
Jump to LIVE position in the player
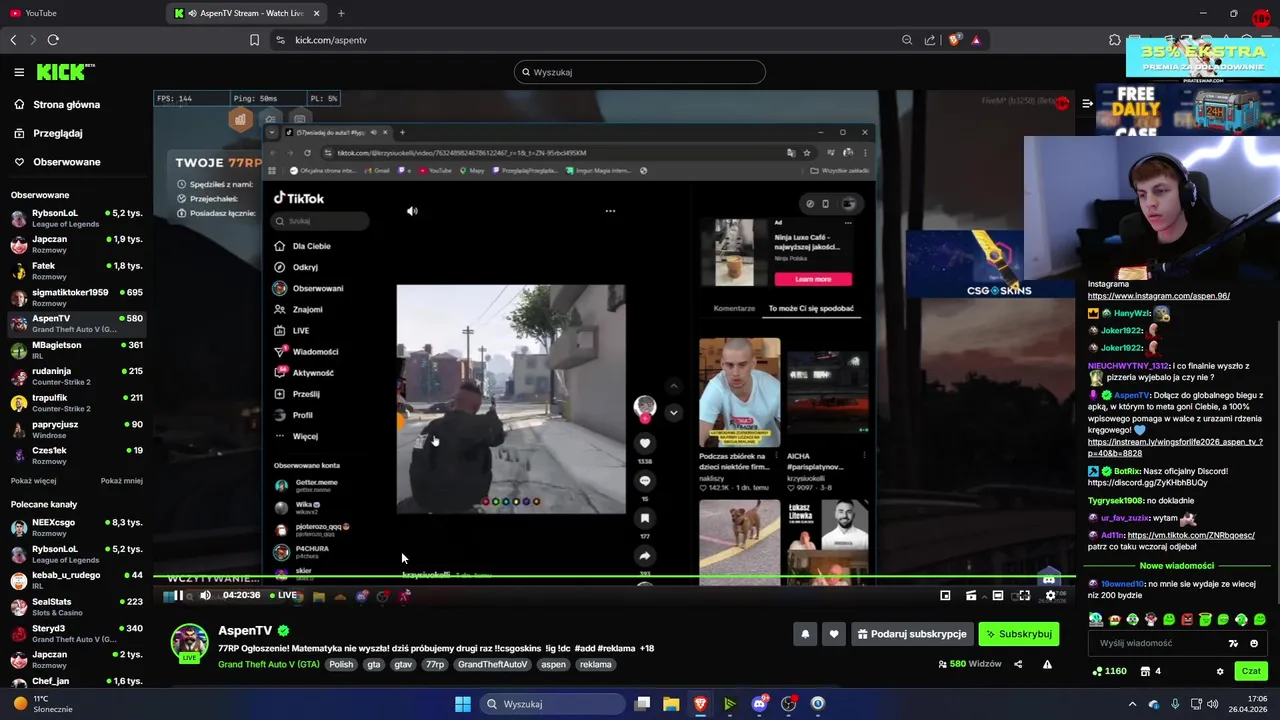click(x=282, y=596)
